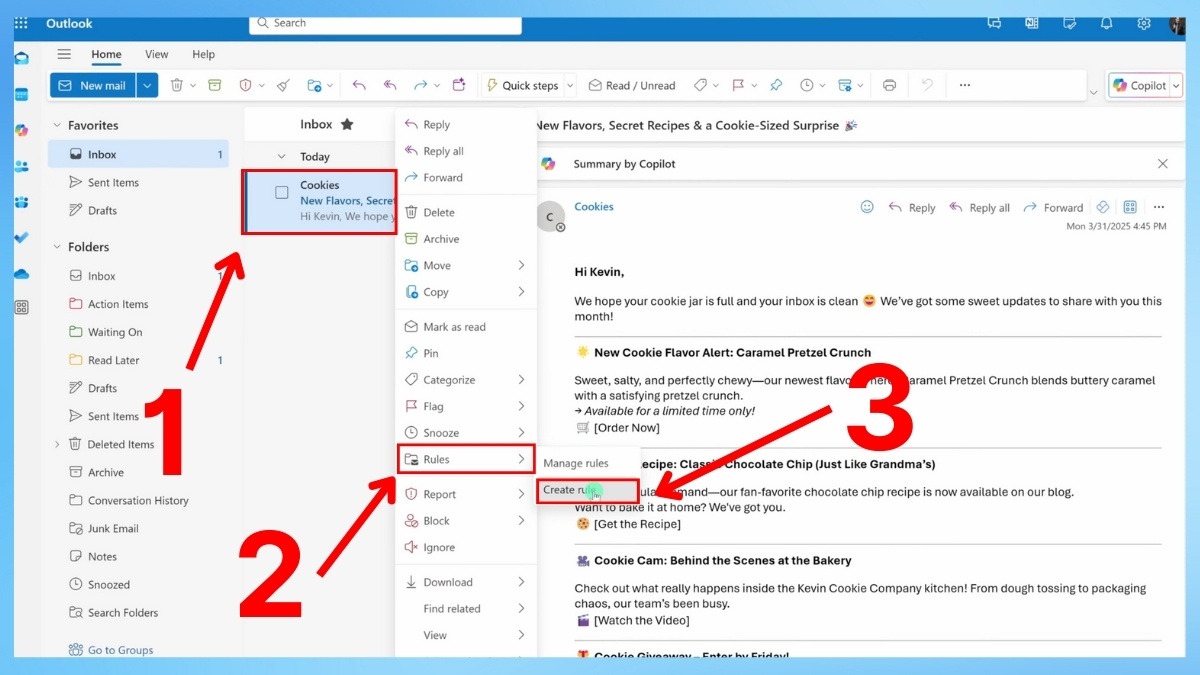1200x675 pixels.
Task: Choose Mark as read in context menu
Action: coord(466,327)
